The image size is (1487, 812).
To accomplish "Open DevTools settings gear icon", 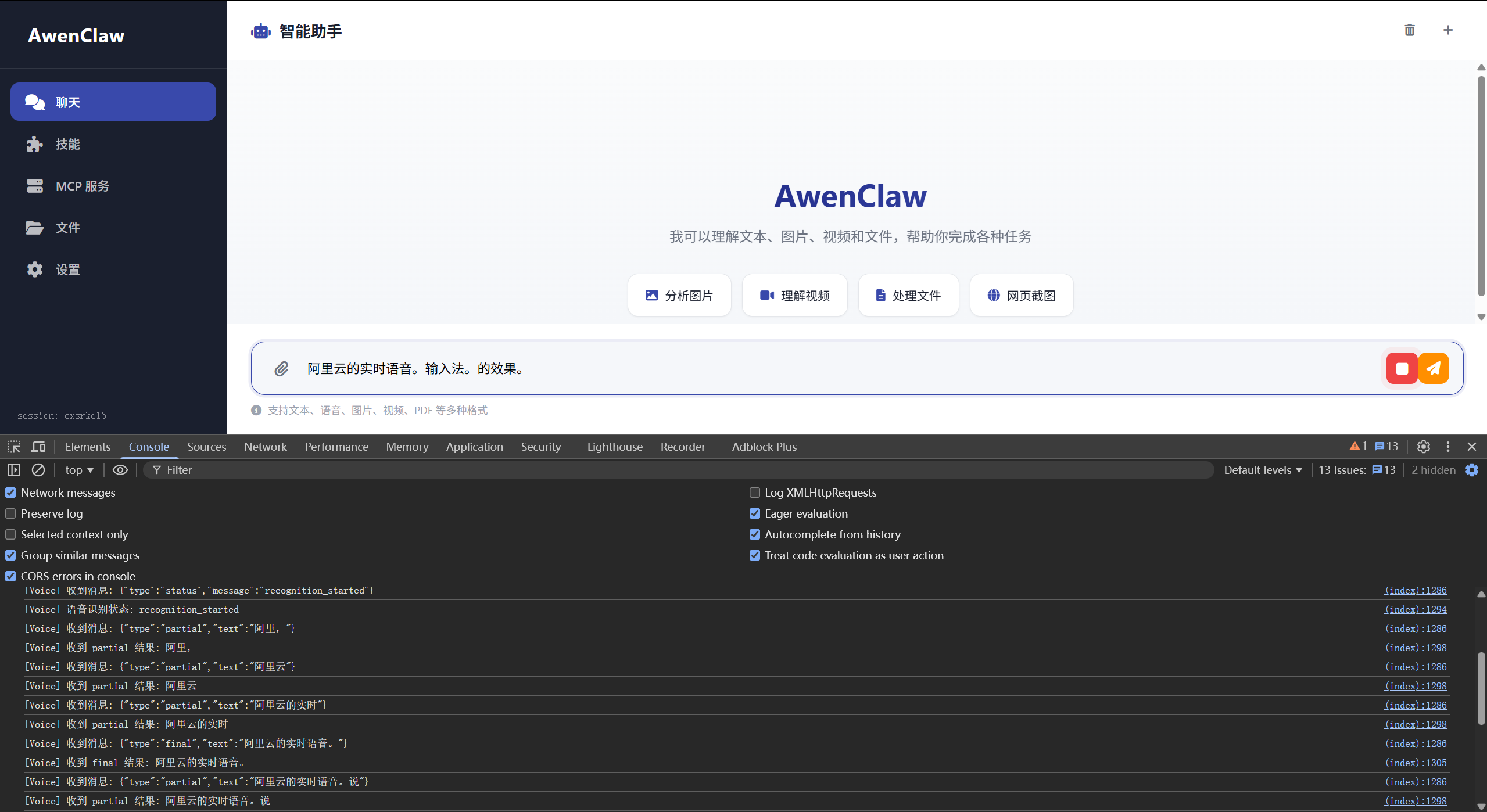I will point(1423,447).
